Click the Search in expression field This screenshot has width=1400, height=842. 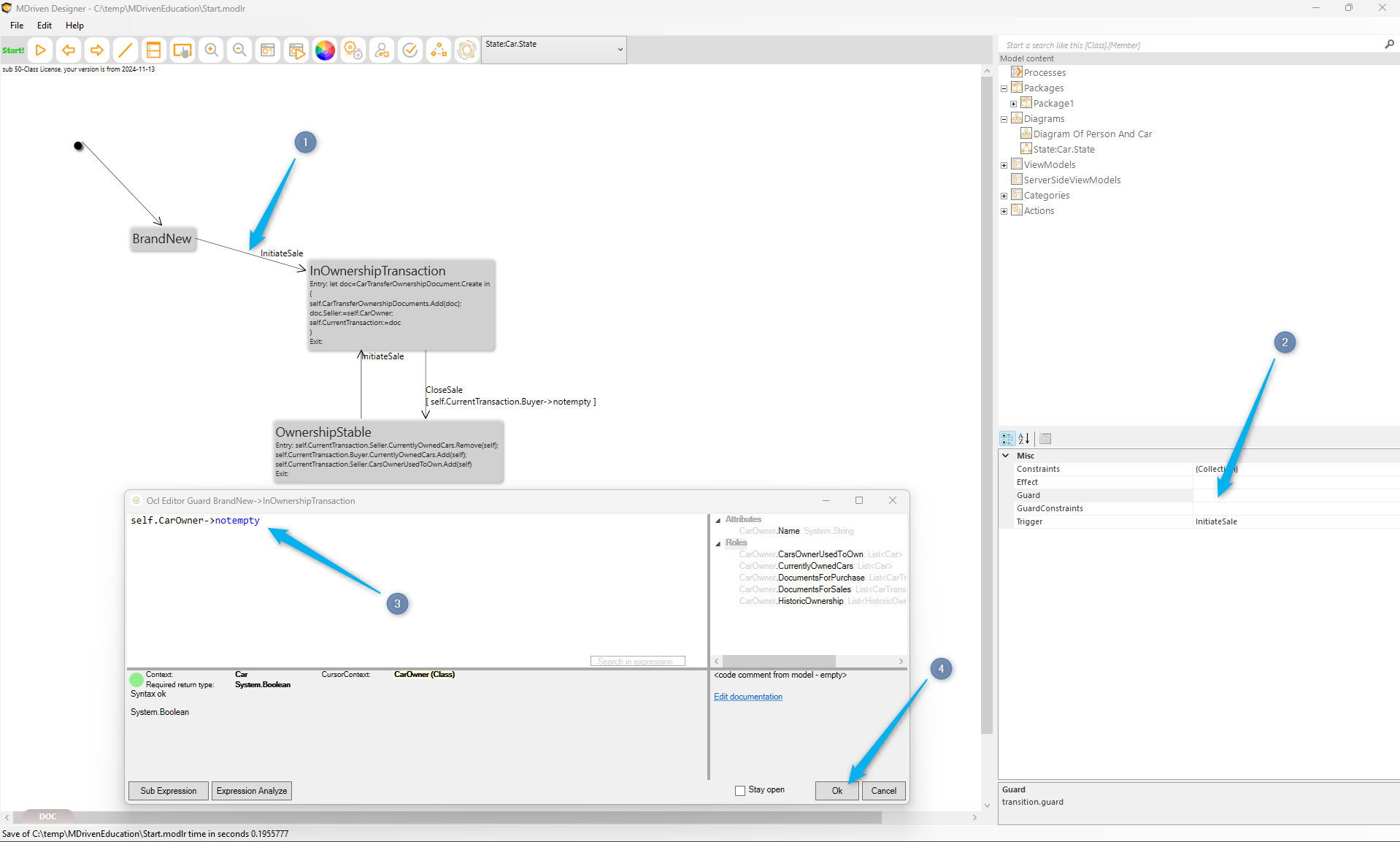pyautogui.click(x=637, y=662)
